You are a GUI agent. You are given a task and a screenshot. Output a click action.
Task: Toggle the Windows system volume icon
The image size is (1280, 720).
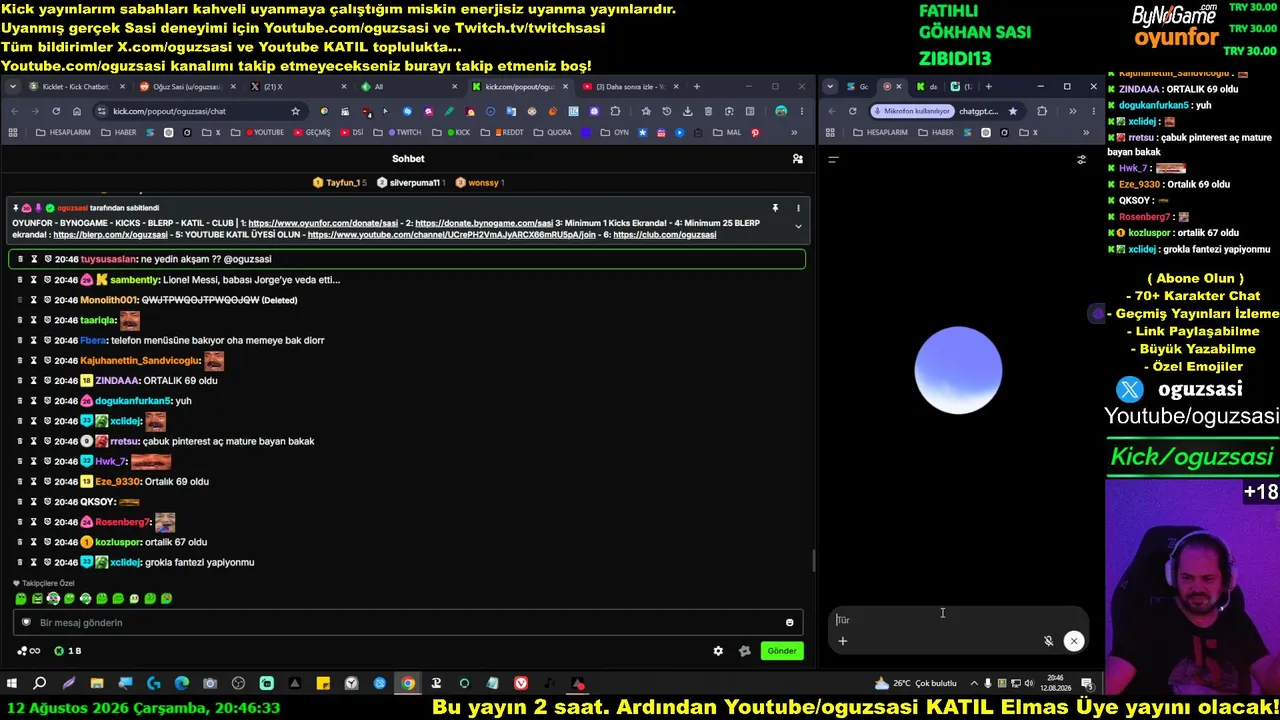point(1029,684)
